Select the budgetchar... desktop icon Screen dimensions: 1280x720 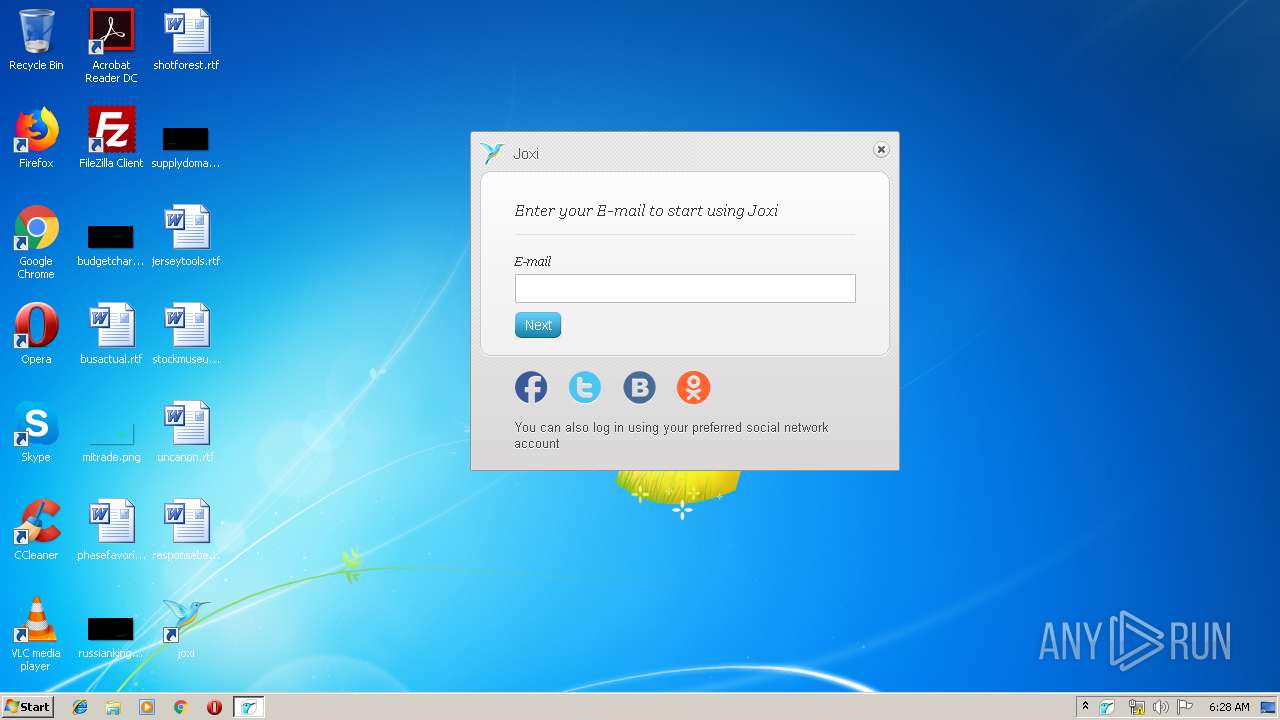111,246
